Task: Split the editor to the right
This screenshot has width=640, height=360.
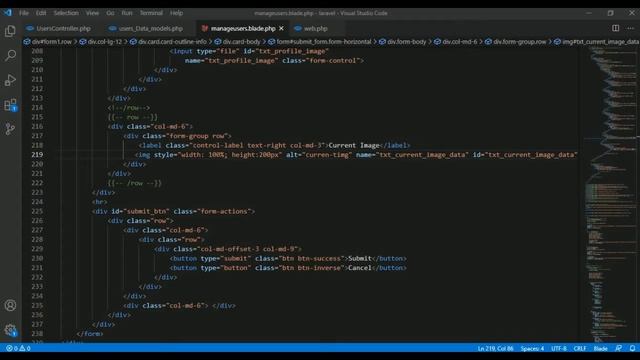Action: pyautogui.click(x=615, y=28)
